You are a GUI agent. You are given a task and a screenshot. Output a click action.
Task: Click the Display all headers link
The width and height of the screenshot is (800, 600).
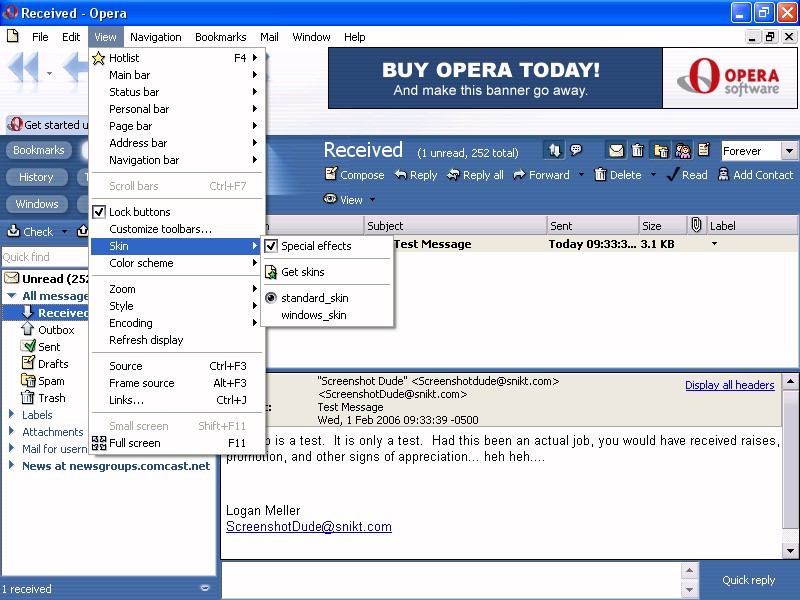729,385
